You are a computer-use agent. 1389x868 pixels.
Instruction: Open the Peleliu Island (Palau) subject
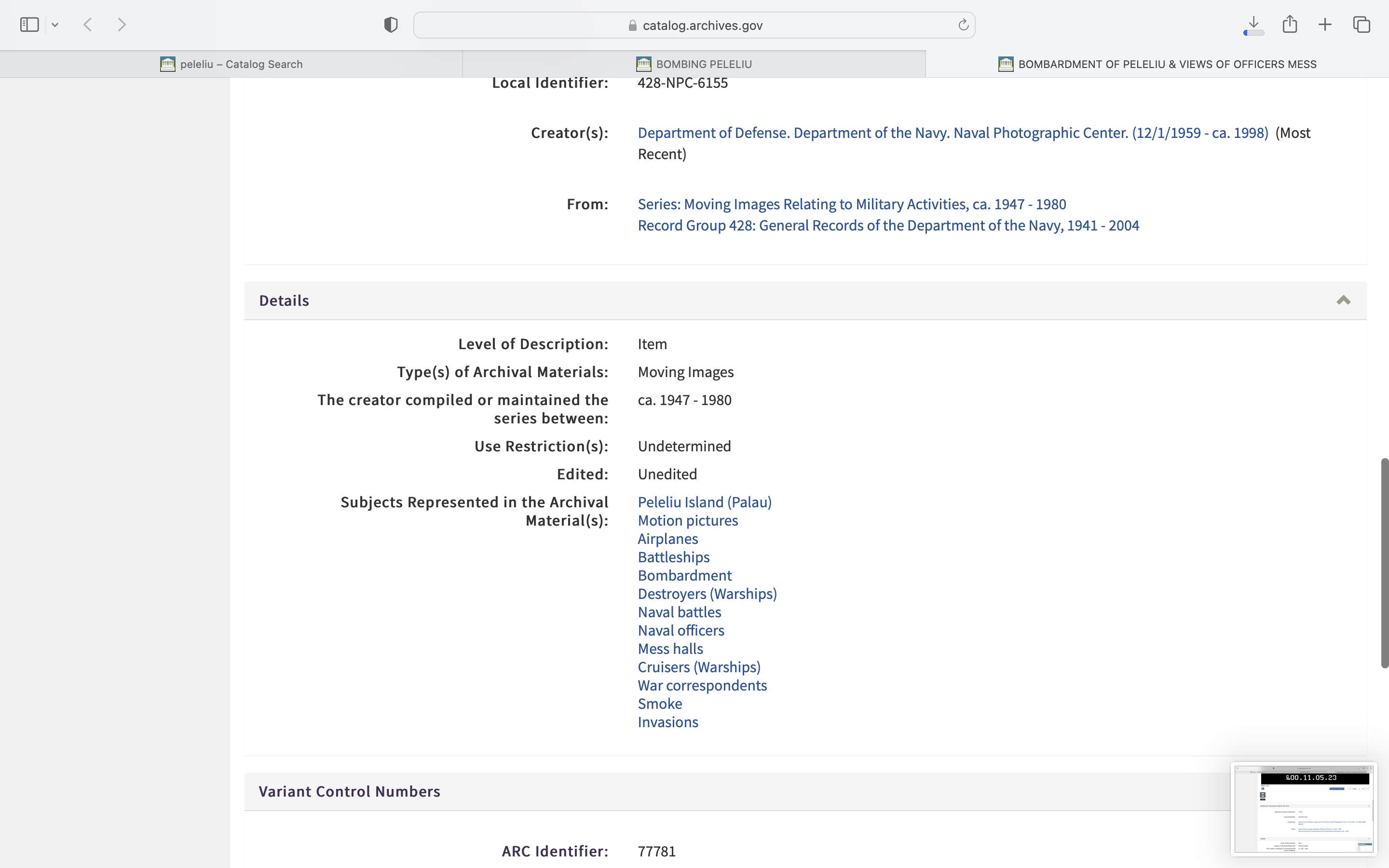tap(704, 502)
